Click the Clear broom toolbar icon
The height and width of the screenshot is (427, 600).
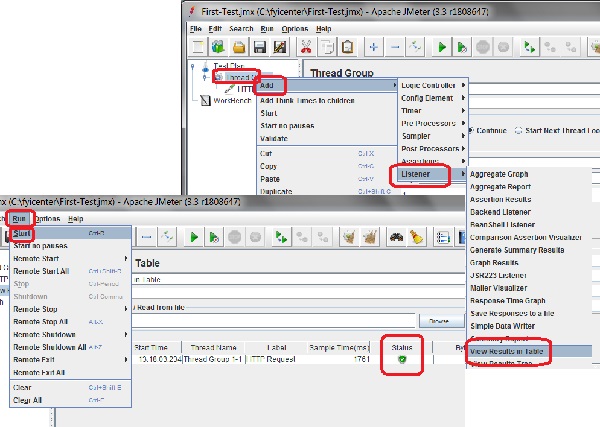349,237
